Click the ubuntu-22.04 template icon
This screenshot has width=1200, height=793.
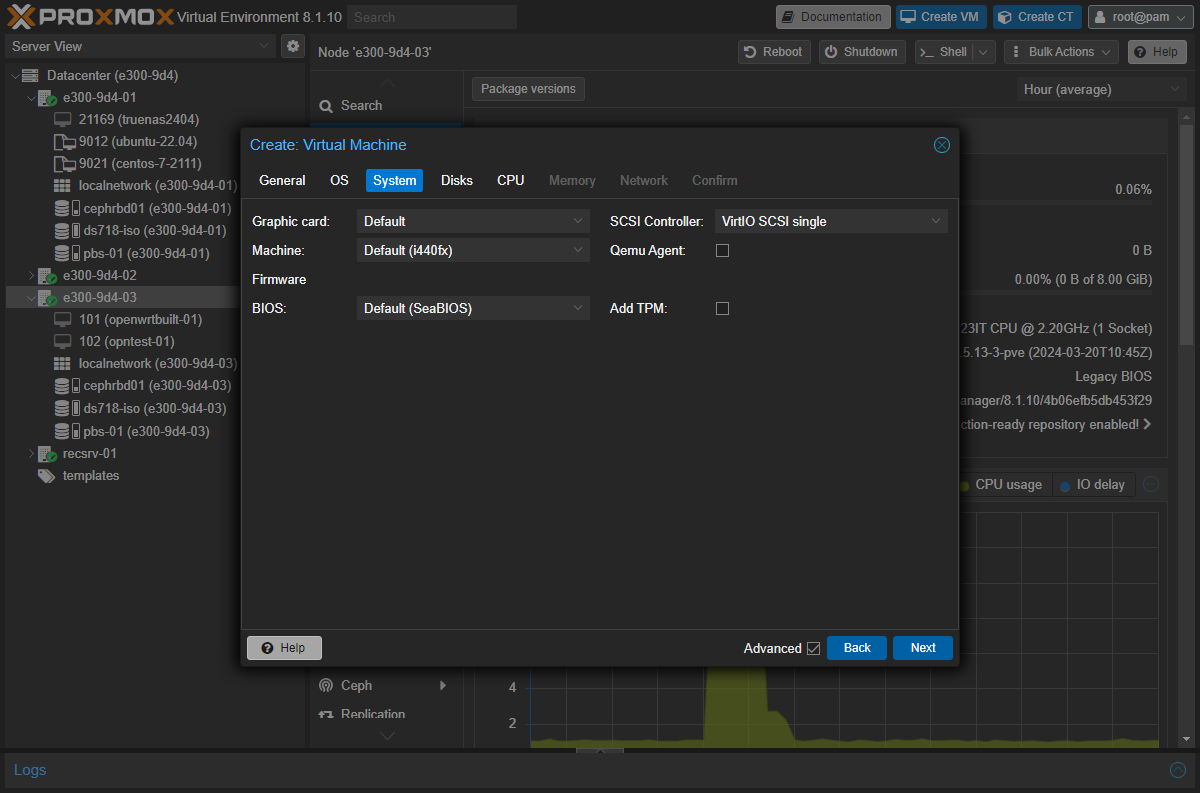[x=63, y=142]
